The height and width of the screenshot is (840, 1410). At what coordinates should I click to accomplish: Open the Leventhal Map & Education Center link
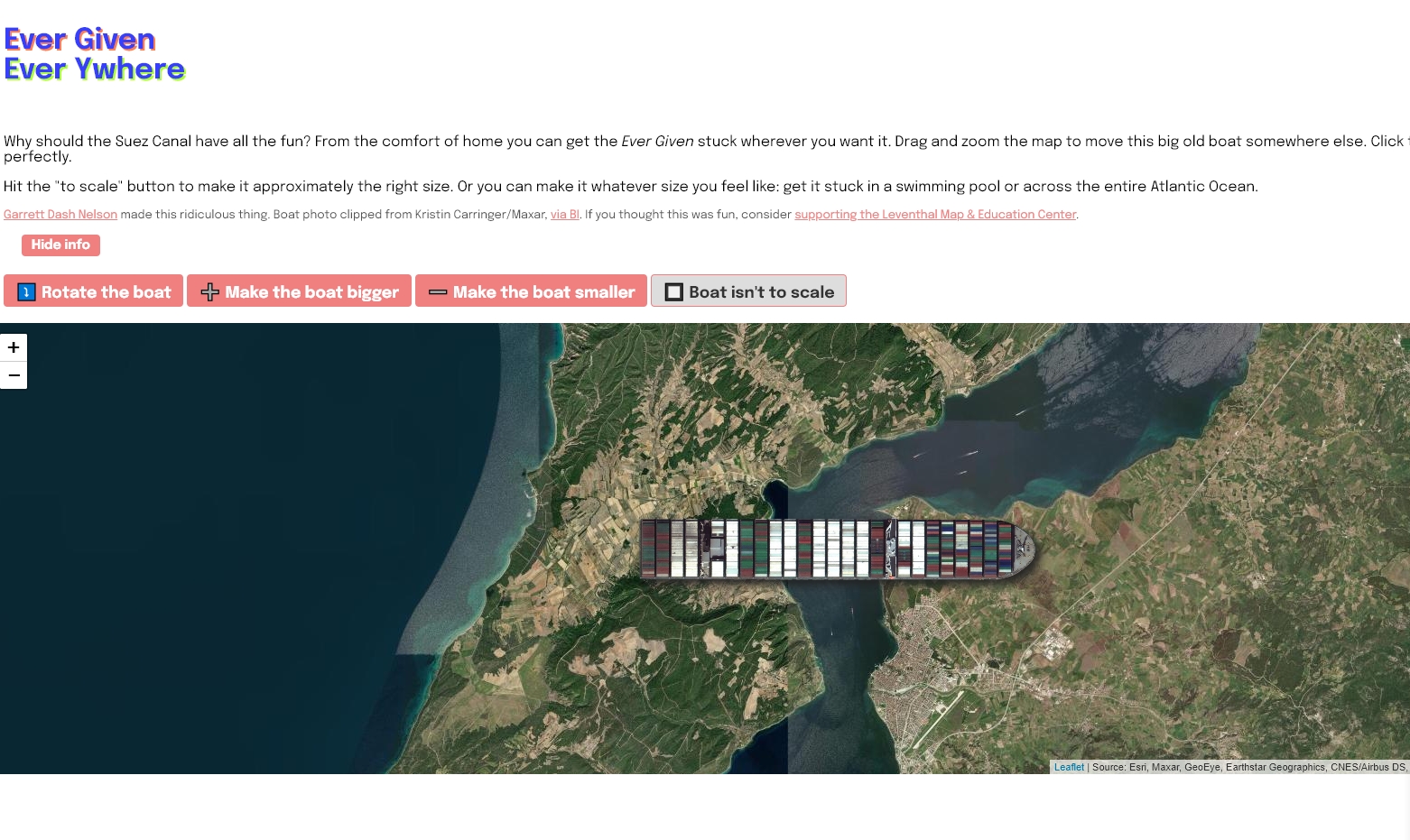tap(935, 215)
